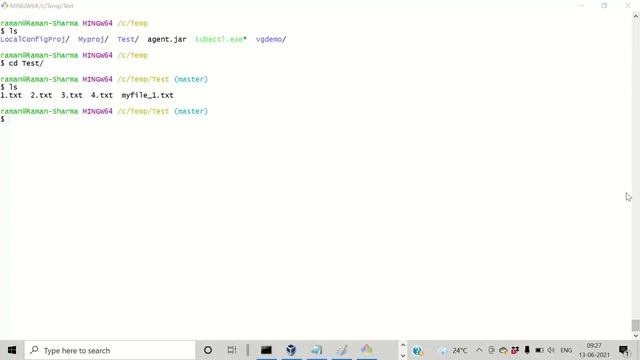The image size is (640, 360).
Task: Click 'kubectl.exe*' file name
Action: pyautogui.click(x=221, y=39)
